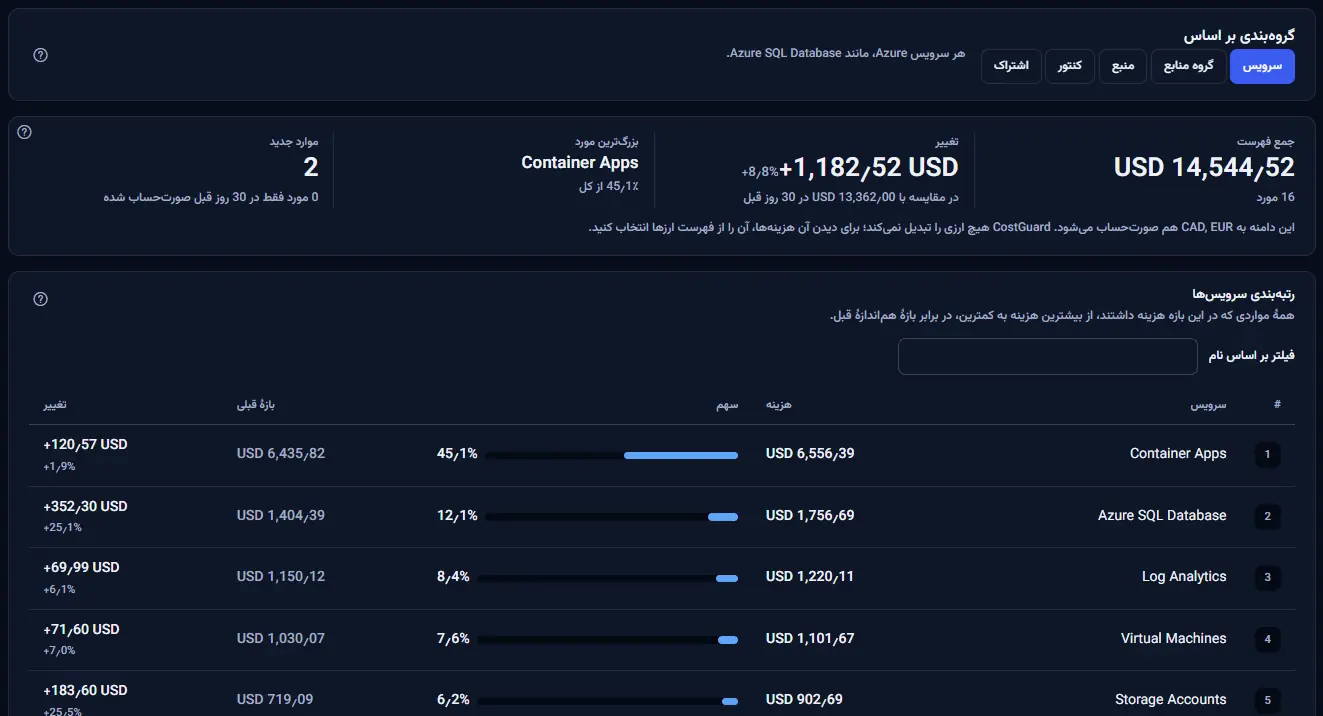Image resolution: width=1323 pixels, height=716 pixels.
Task: Click the largest item name Container Apps in the summary
Action: 580,163
